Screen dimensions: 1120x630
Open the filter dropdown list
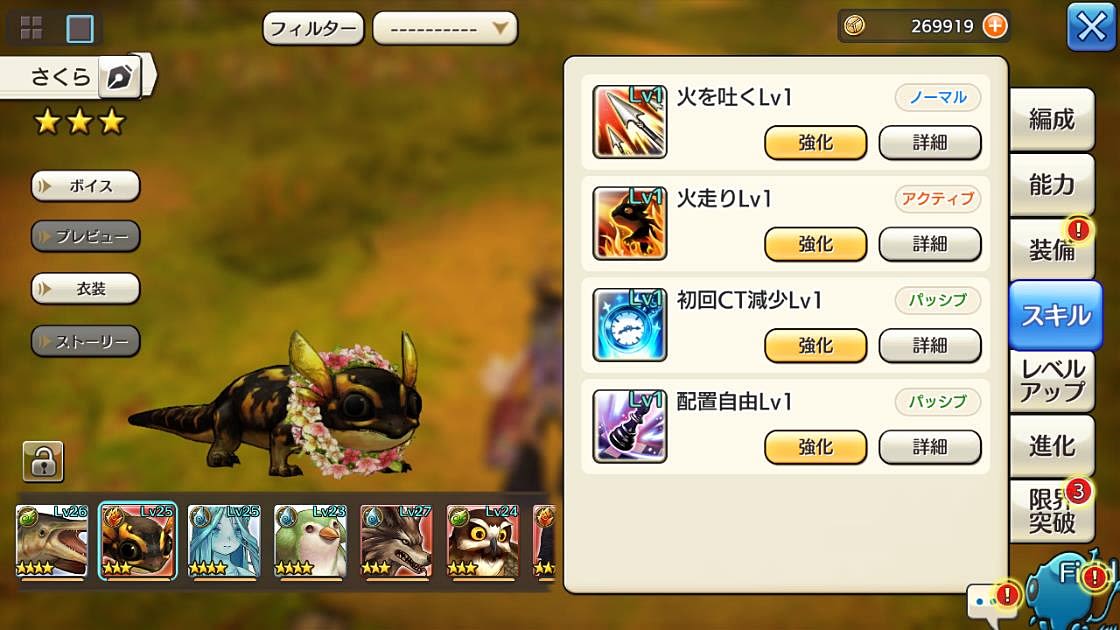(x=445, y=29)
